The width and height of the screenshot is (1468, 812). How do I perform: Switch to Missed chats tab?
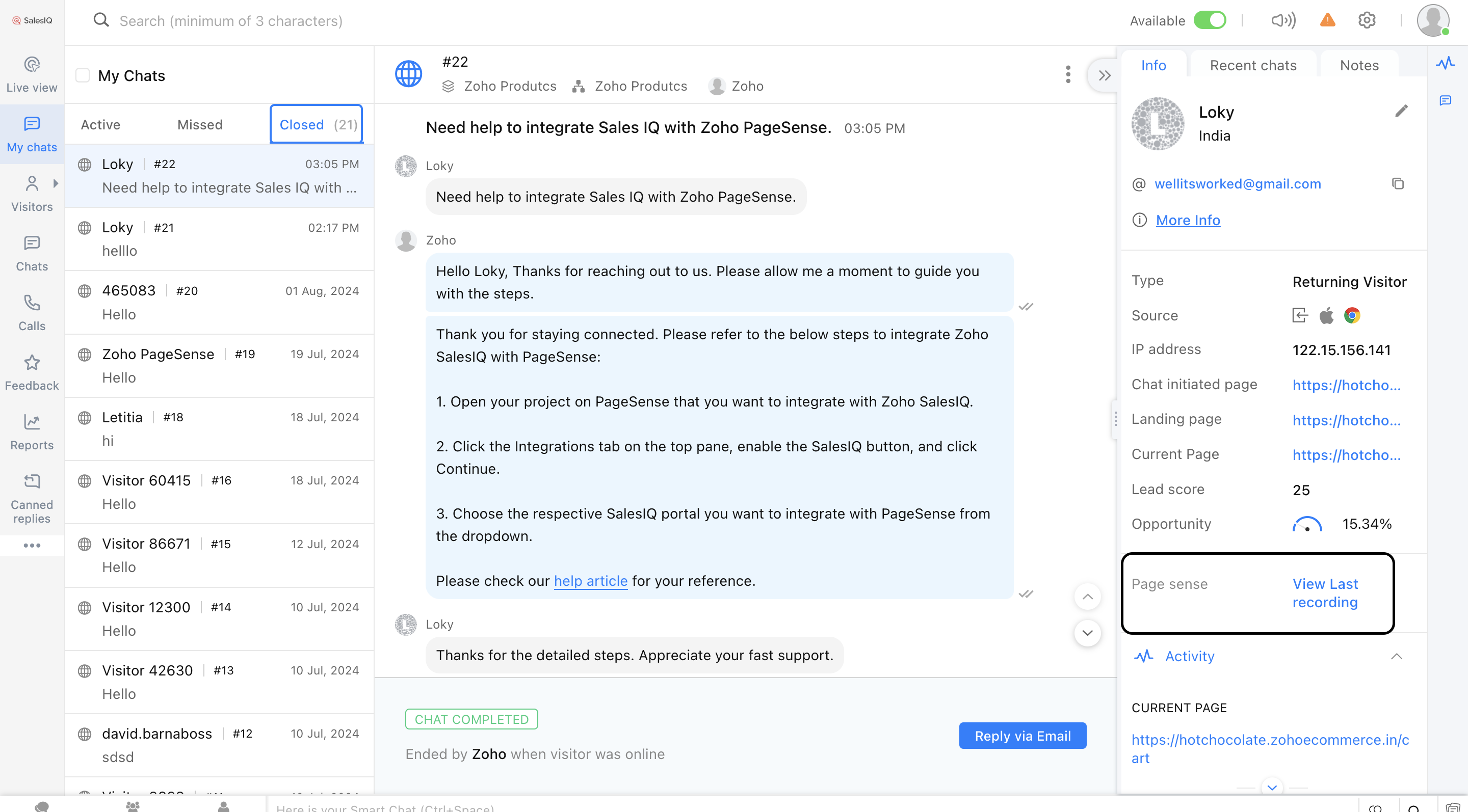pyautogui.click(x=199, y=125)
